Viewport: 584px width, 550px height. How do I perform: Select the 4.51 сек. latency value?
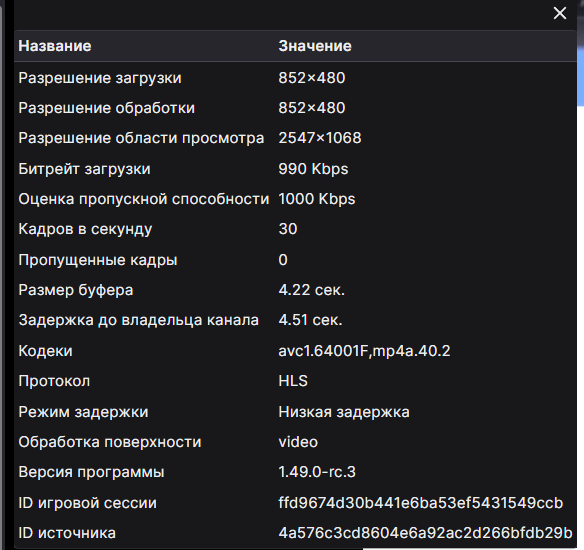click(x=311, y=320)
